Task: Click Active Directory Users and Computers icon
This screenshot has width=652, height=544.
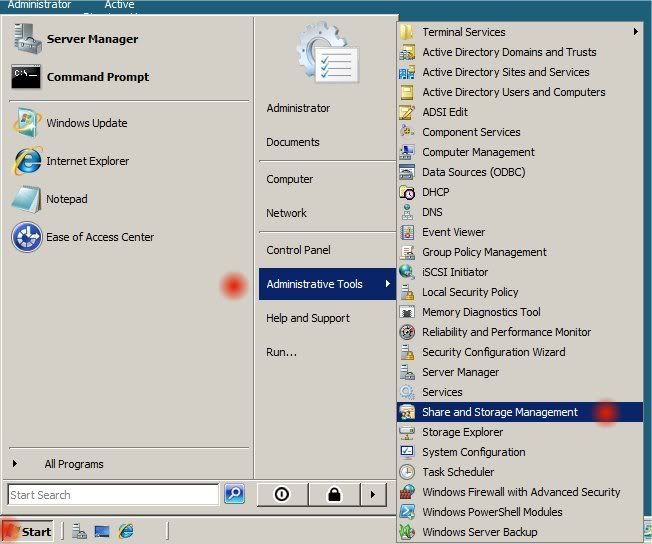Action: point(407,92)
